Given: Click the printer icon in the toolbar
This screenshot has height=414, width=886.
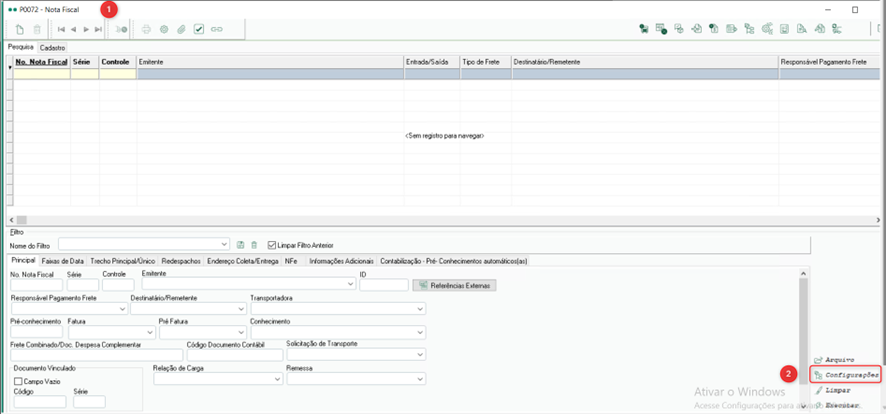Looking at the screenshot, I should click(x=147, y=29).
